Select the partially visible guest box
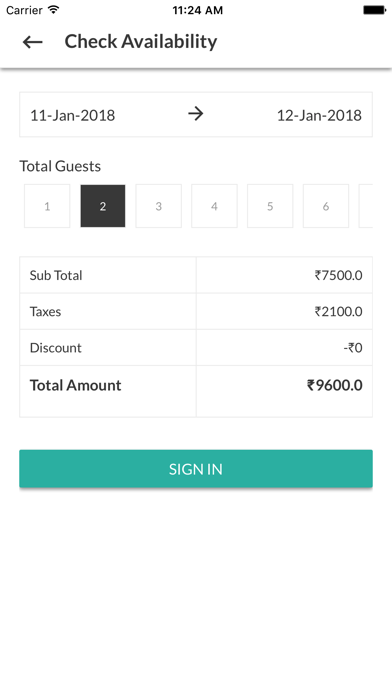 (x=366, y=206)
